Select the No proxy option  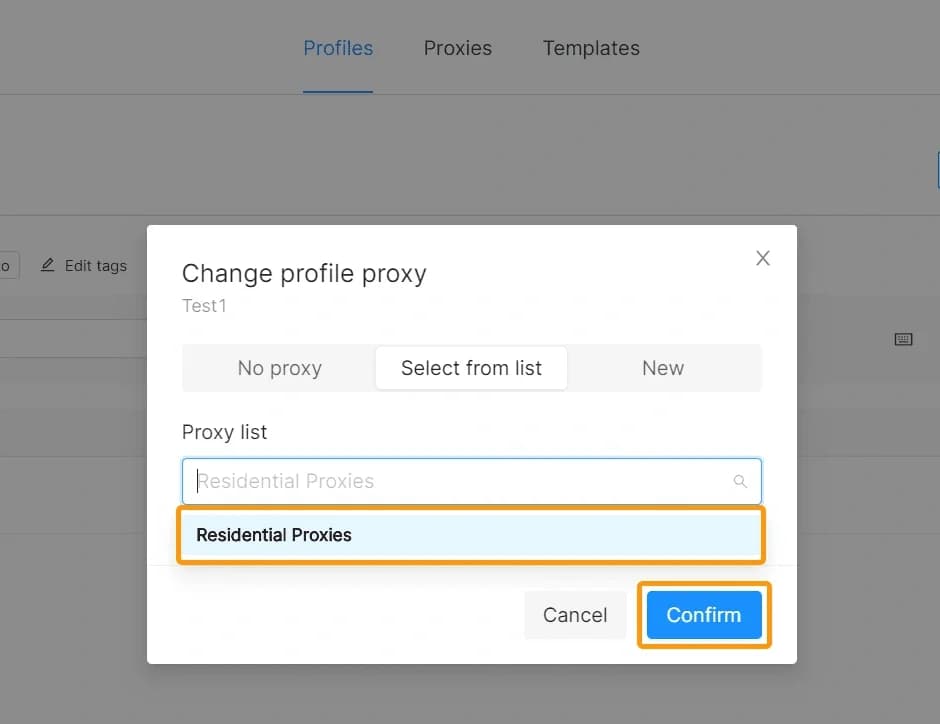(x=279, y=368)
